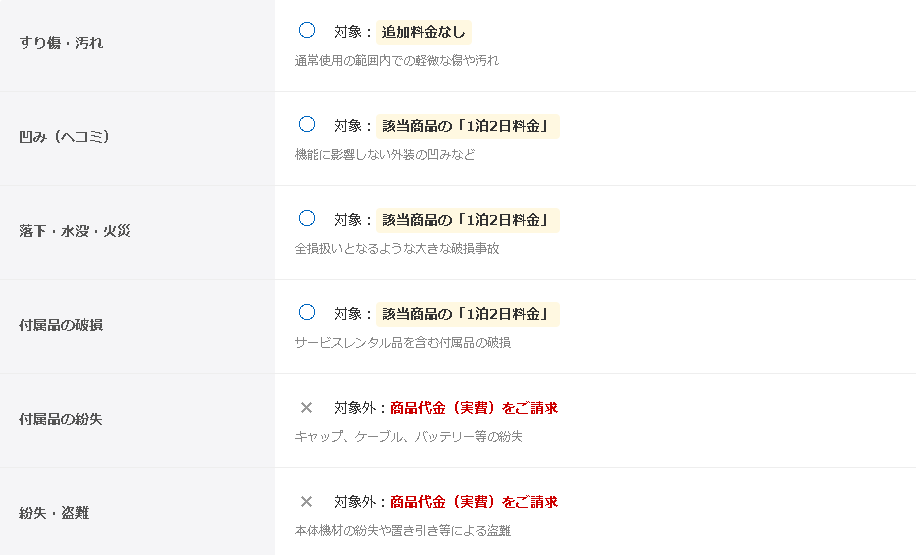The image size is (916, 555).
Task: Select the すり傷・汚れ row header
Action: (61, 43)
